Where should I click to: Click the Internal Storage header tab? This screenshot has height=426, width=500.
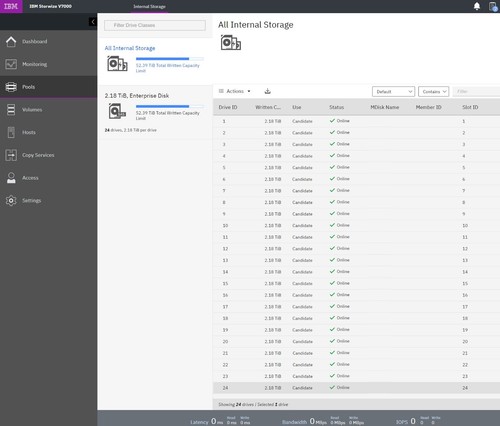tap(149, 6)
